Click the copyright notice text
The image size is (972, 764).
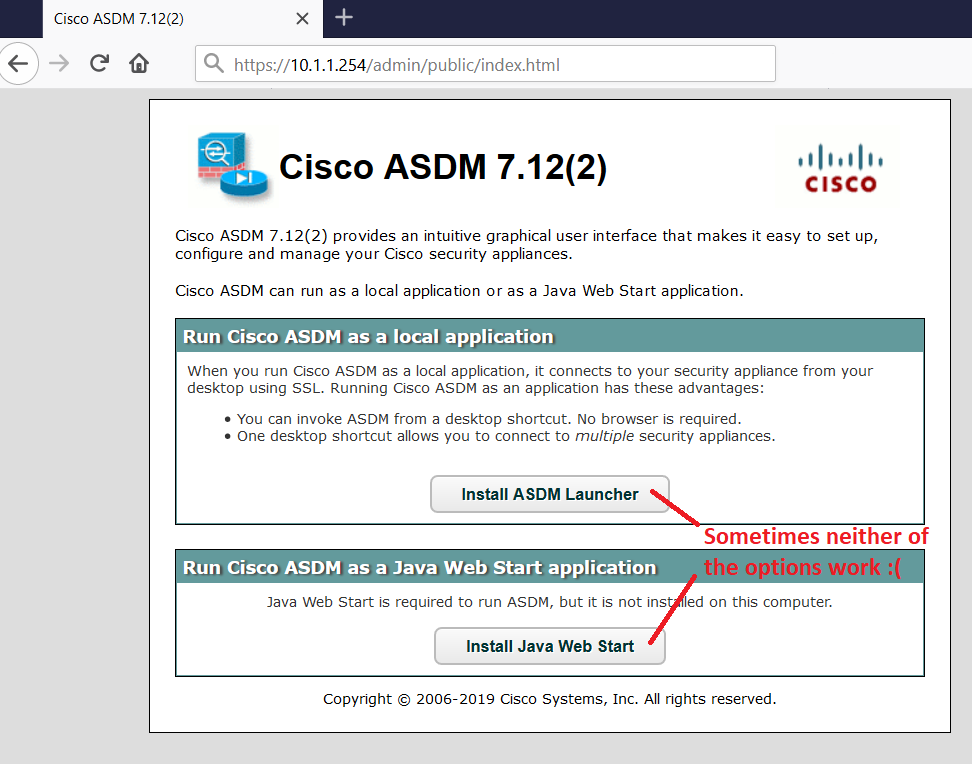pos(549,699)
